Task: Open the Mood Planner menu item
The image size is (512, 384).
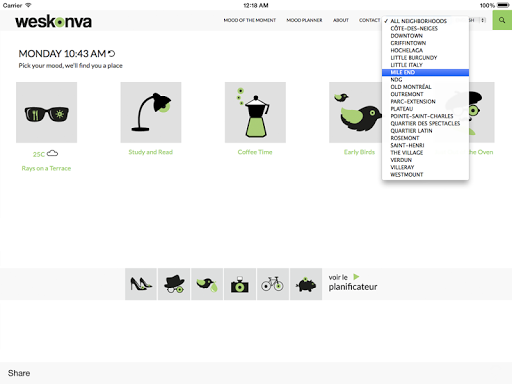Action: pos(304,20)
